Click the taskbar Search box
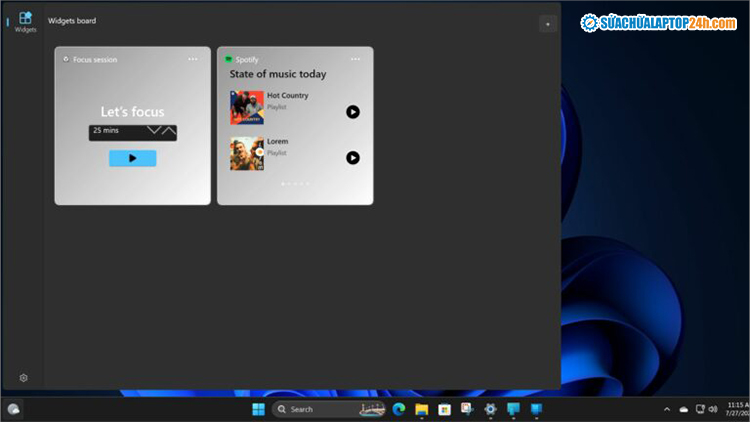750x422 pixels. coord(329,410)
